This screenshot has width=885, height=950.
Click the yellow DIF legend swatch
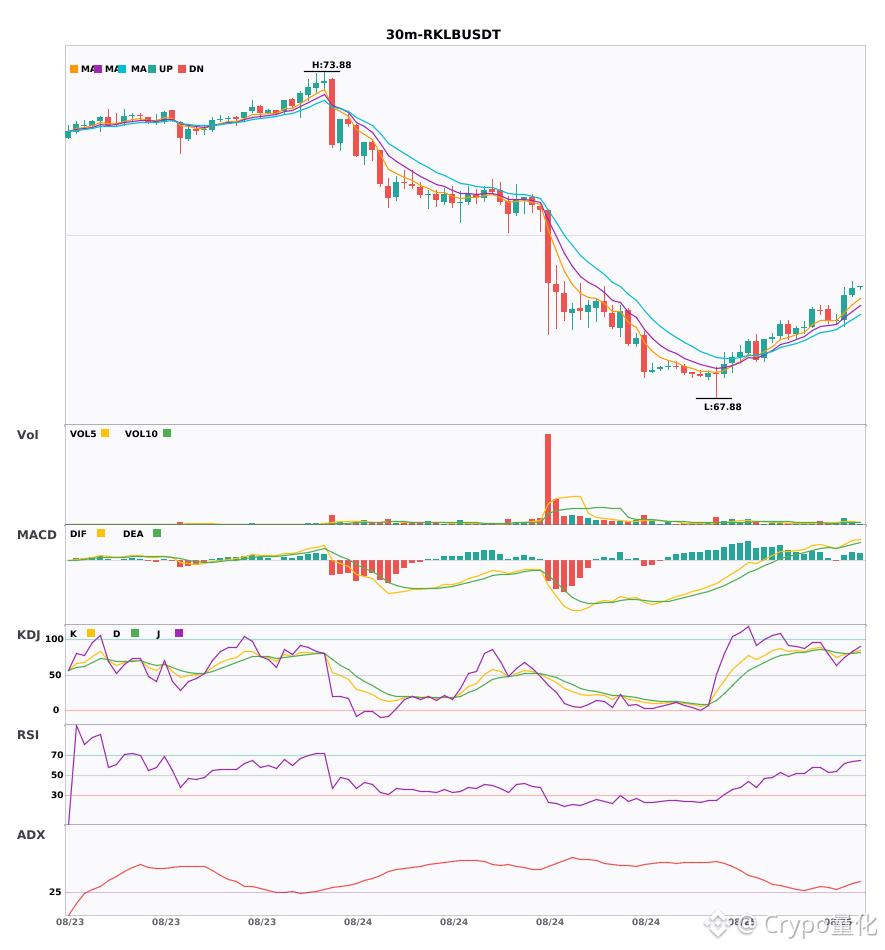pos(101,533)
